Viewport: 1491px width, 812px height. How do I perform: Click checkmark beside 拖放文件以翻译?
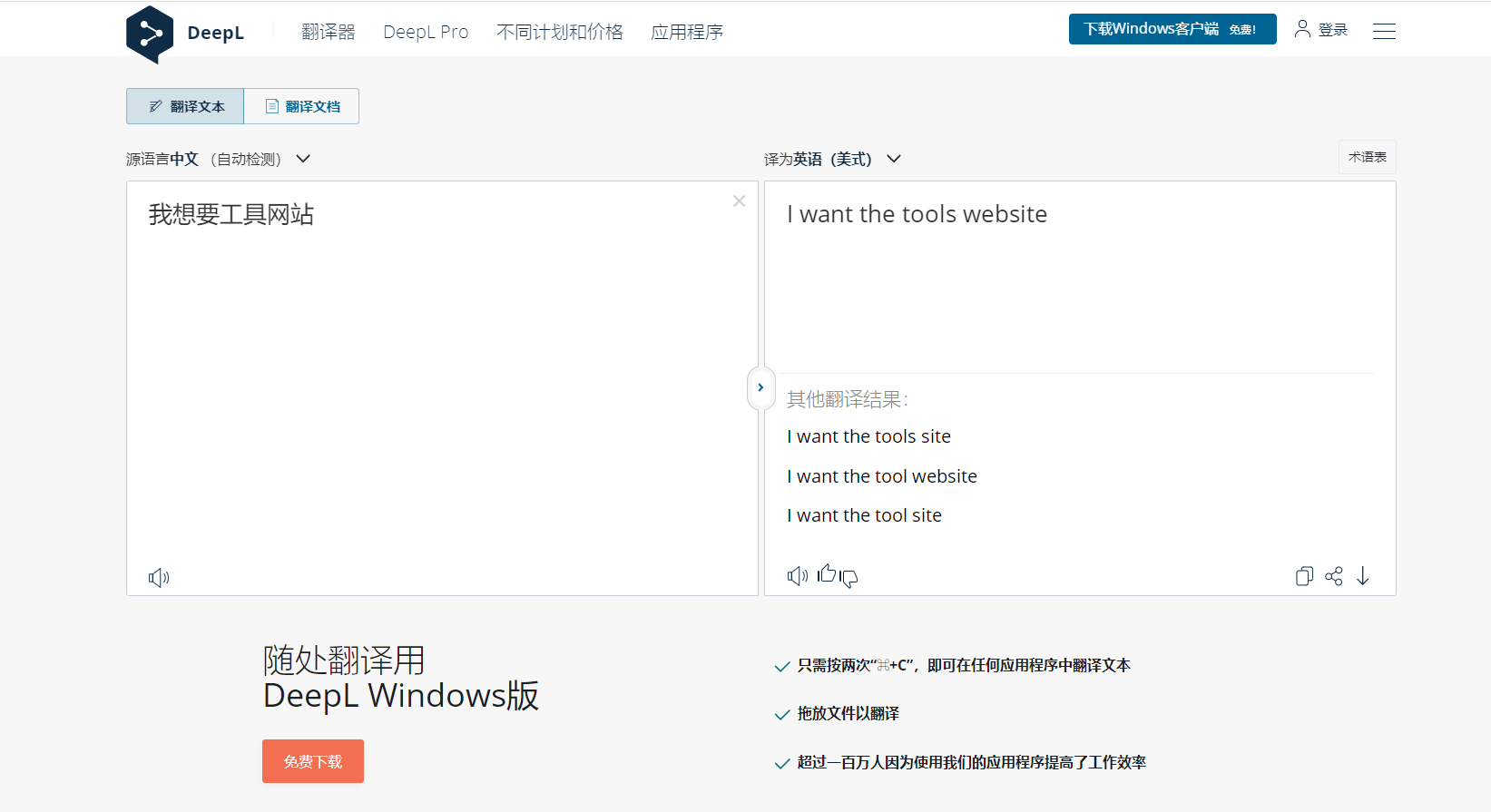pos(781,715)
